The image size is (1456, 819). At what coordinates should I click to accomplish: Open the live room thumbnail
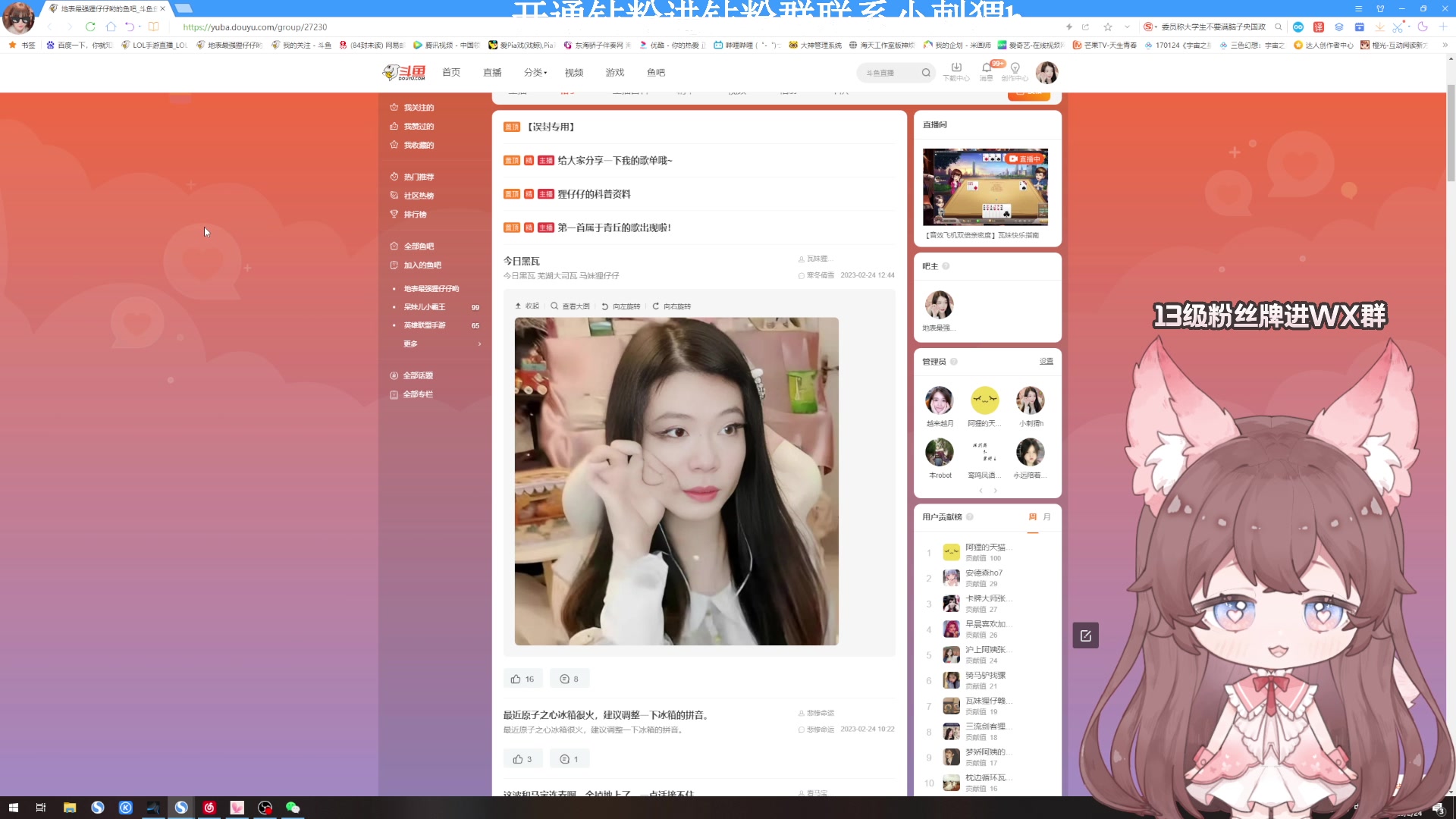985,187
